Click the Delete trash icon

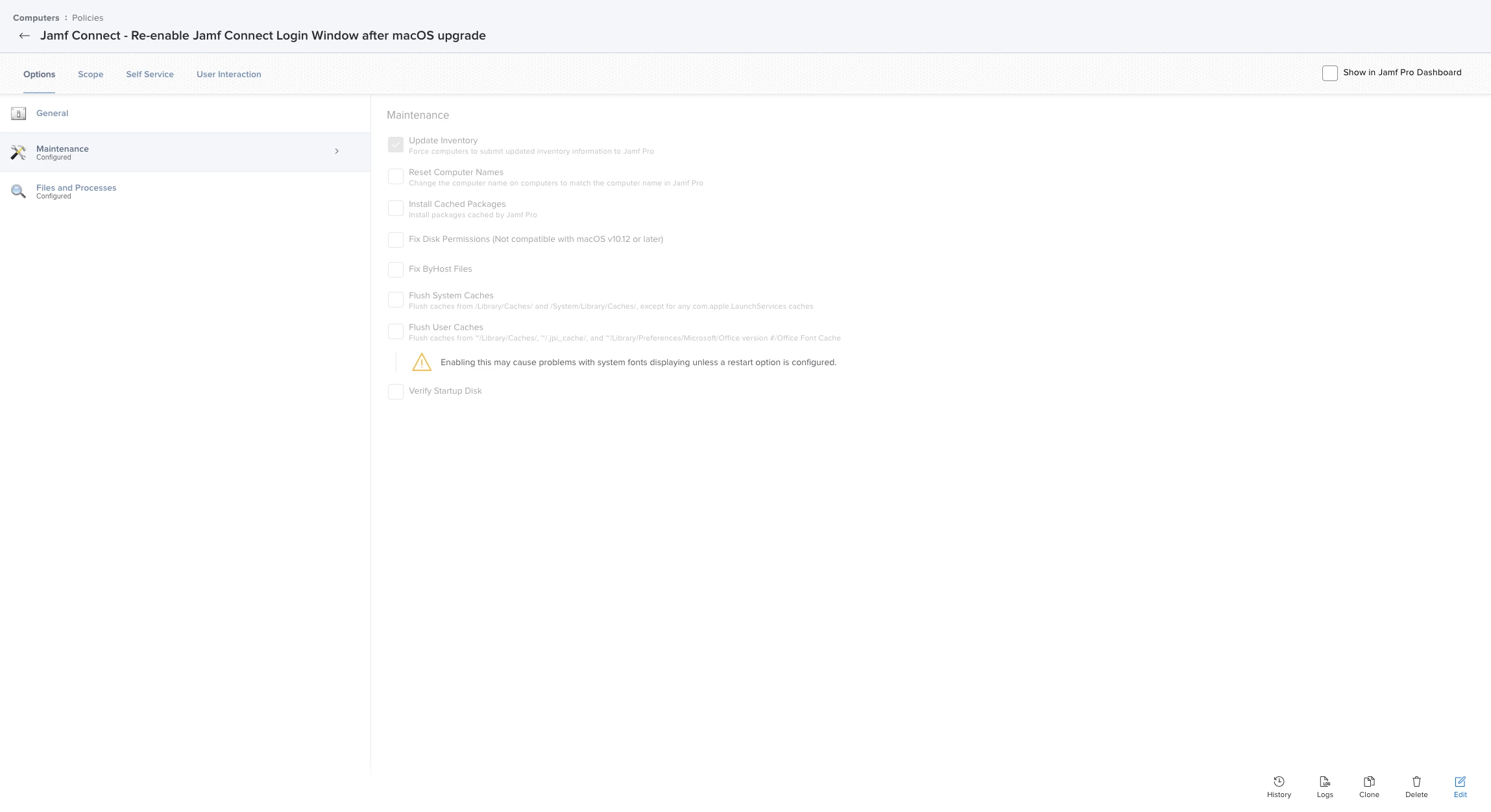coord(1416,782)
